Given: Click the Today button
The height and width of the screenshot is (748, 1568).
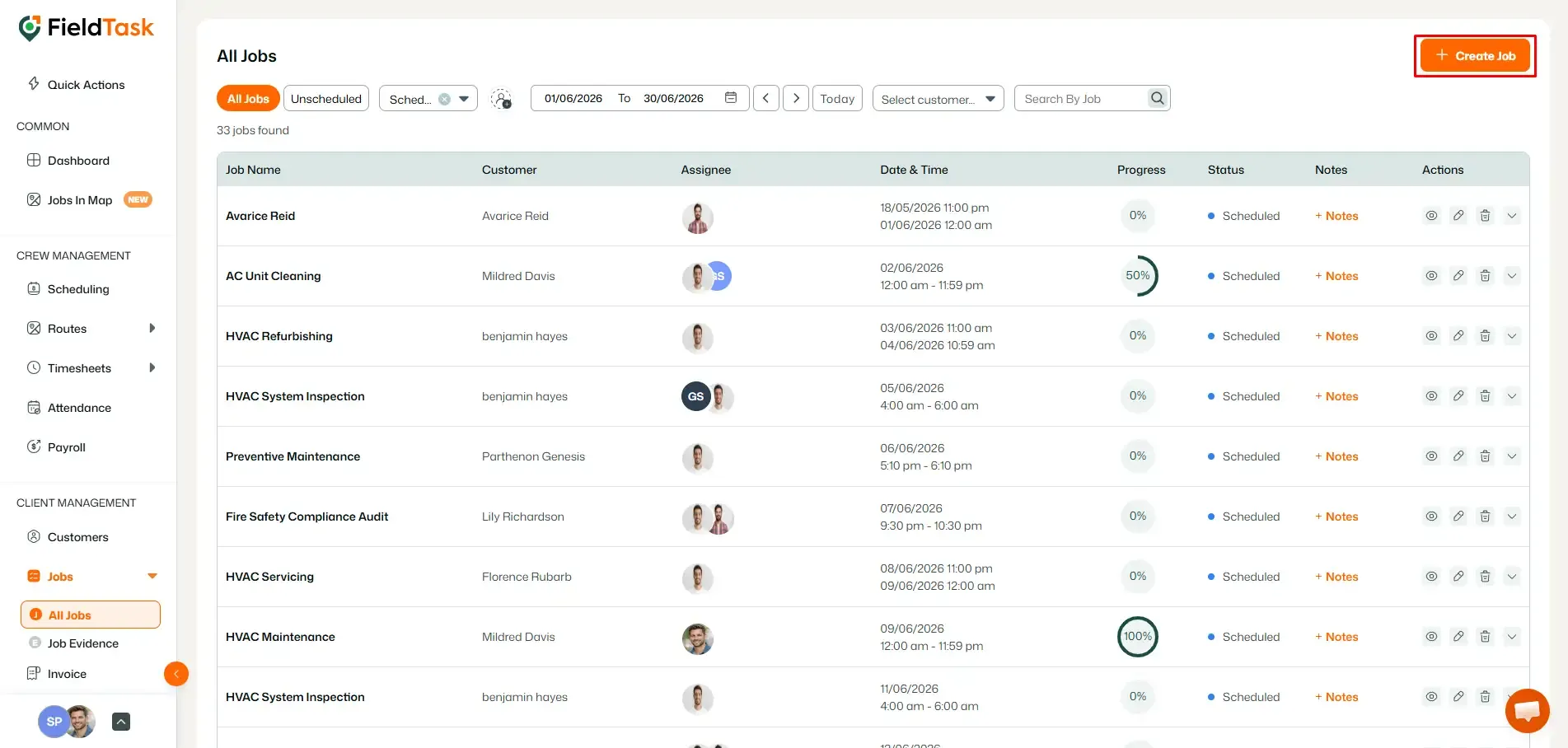Looking at the screenshot, I should [837, 98].
